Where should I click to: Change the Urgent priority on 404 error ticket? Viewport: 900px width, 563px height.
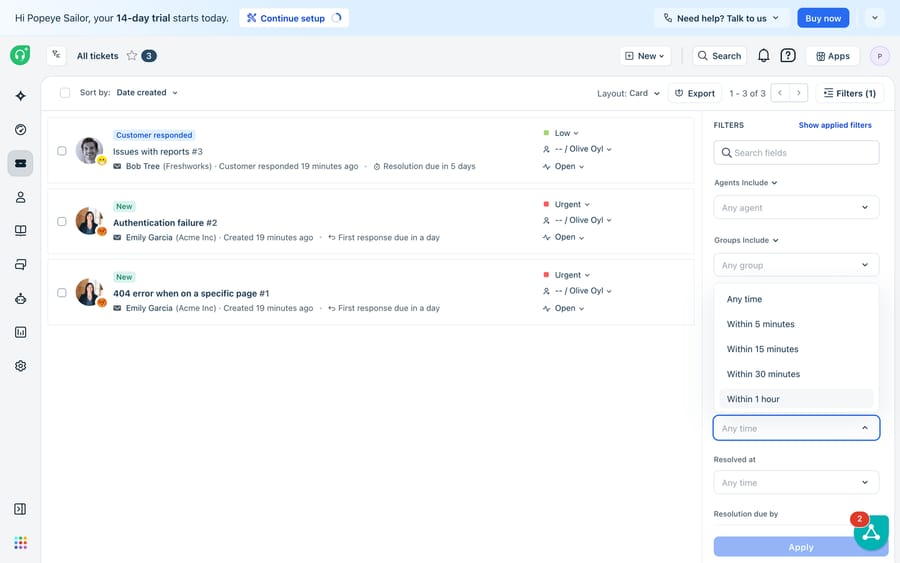[567, 275]
